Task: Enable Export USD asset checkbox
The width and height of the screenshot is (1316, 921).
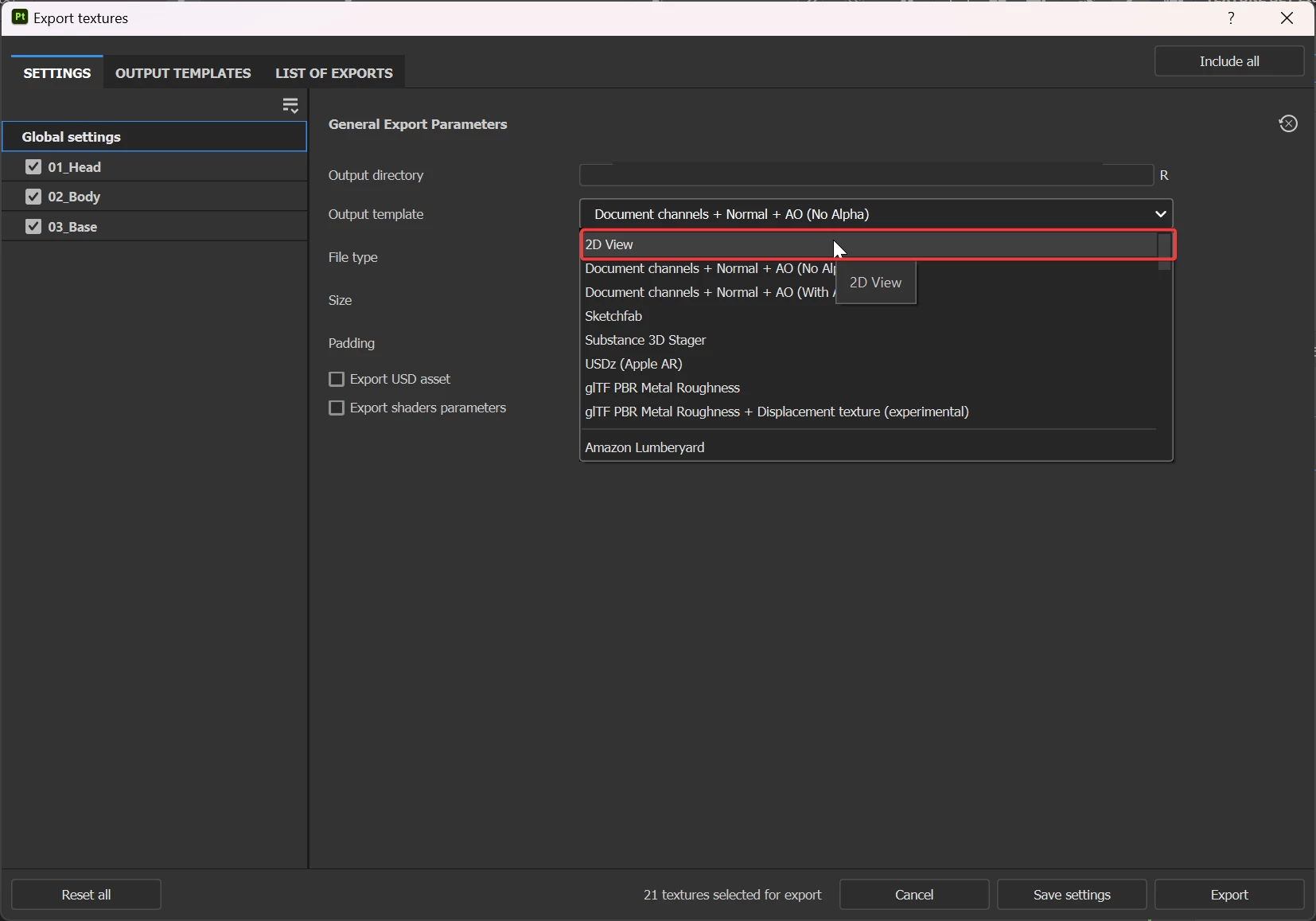Action: [x=337, y=379]
